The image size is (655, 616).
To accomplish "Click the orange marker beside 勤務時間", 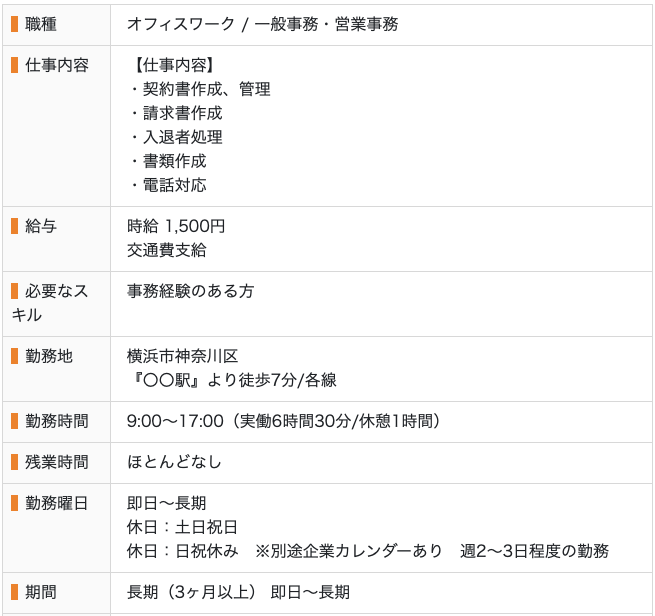I will pyautogui.click(x=15, y=421).
